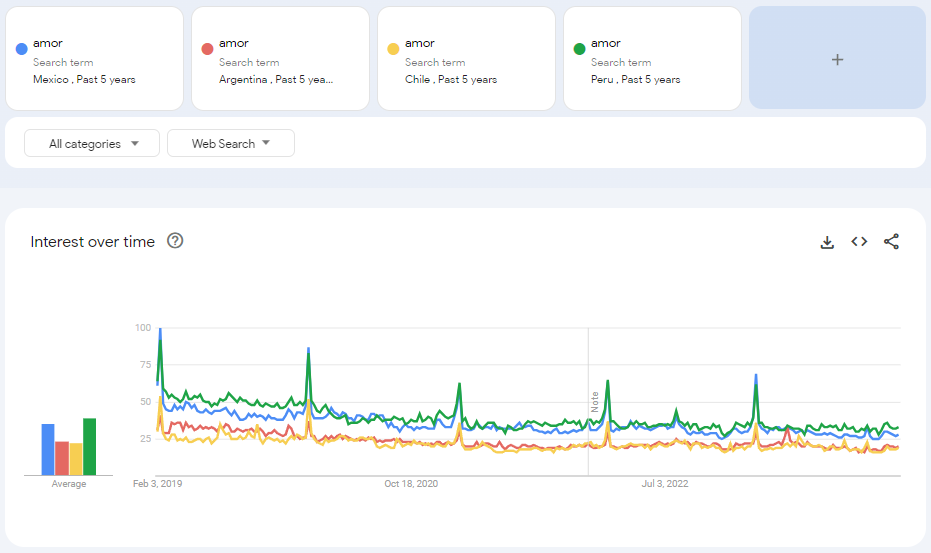Click the green Peru average bar
The height and width of the screenshot is (553, 931).
tap(90, 447)
